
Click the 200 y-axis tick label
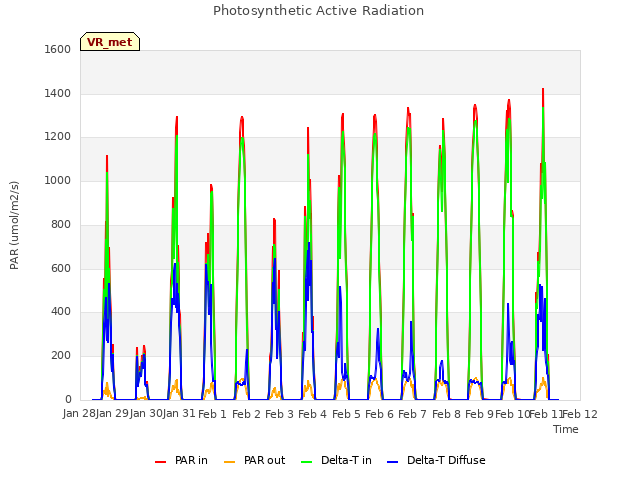61,356
